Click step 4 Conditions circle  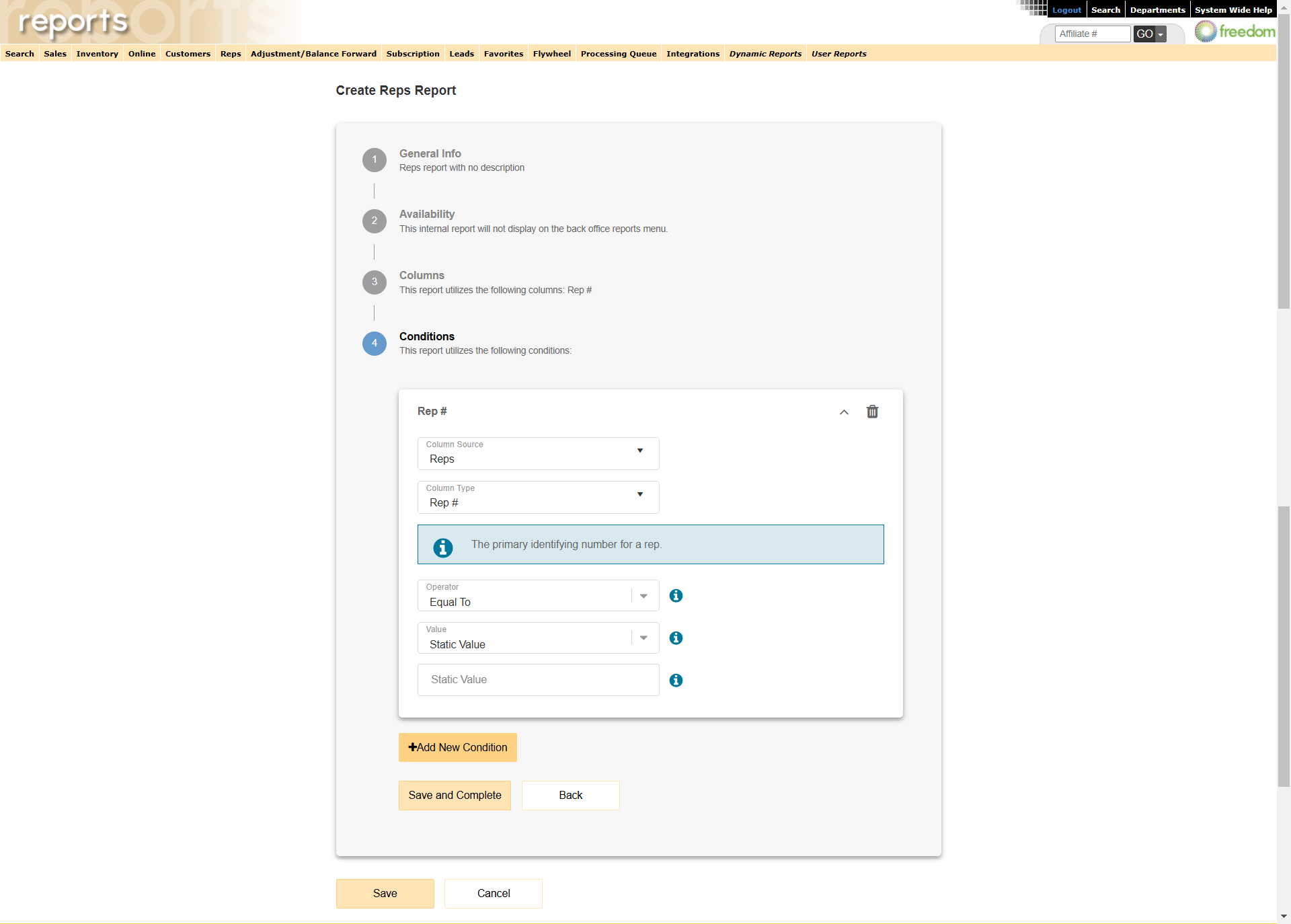(x=375, y=344)
